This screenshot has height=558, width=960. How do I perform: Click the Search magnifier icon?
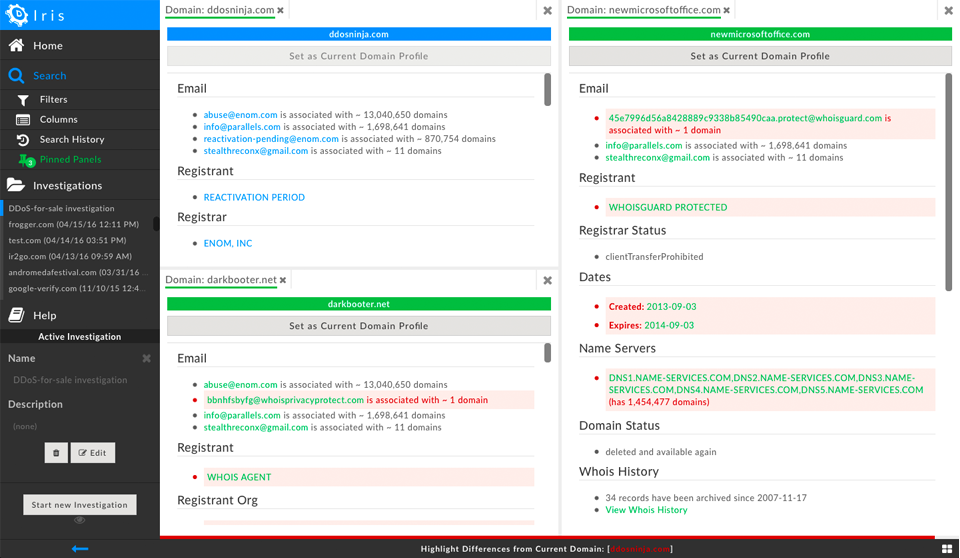pyautogui.click(x=17, y=75)
